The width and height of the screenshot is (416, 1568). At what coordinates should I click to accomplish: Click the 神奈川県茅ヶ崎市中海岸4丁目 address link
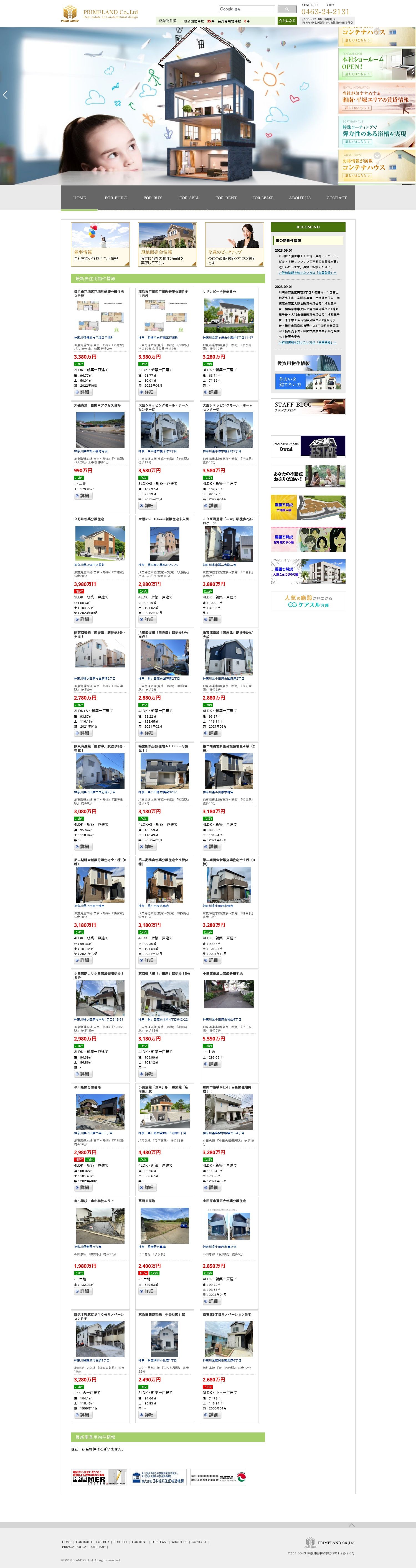point(228,337)
